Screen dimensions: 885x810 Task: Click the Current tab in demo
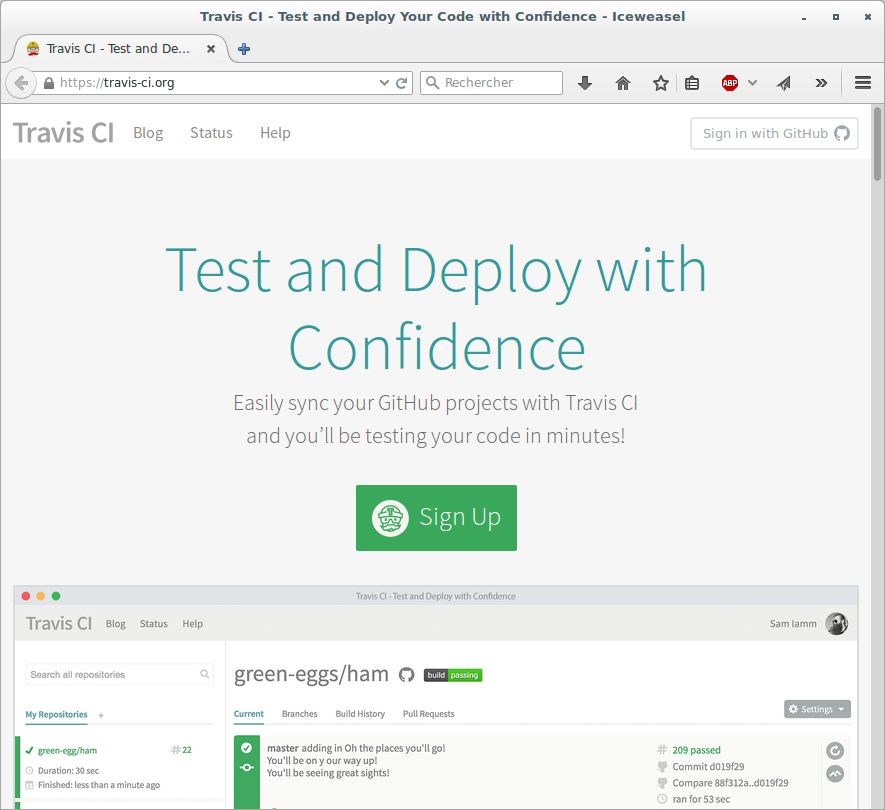click(249, 714)
